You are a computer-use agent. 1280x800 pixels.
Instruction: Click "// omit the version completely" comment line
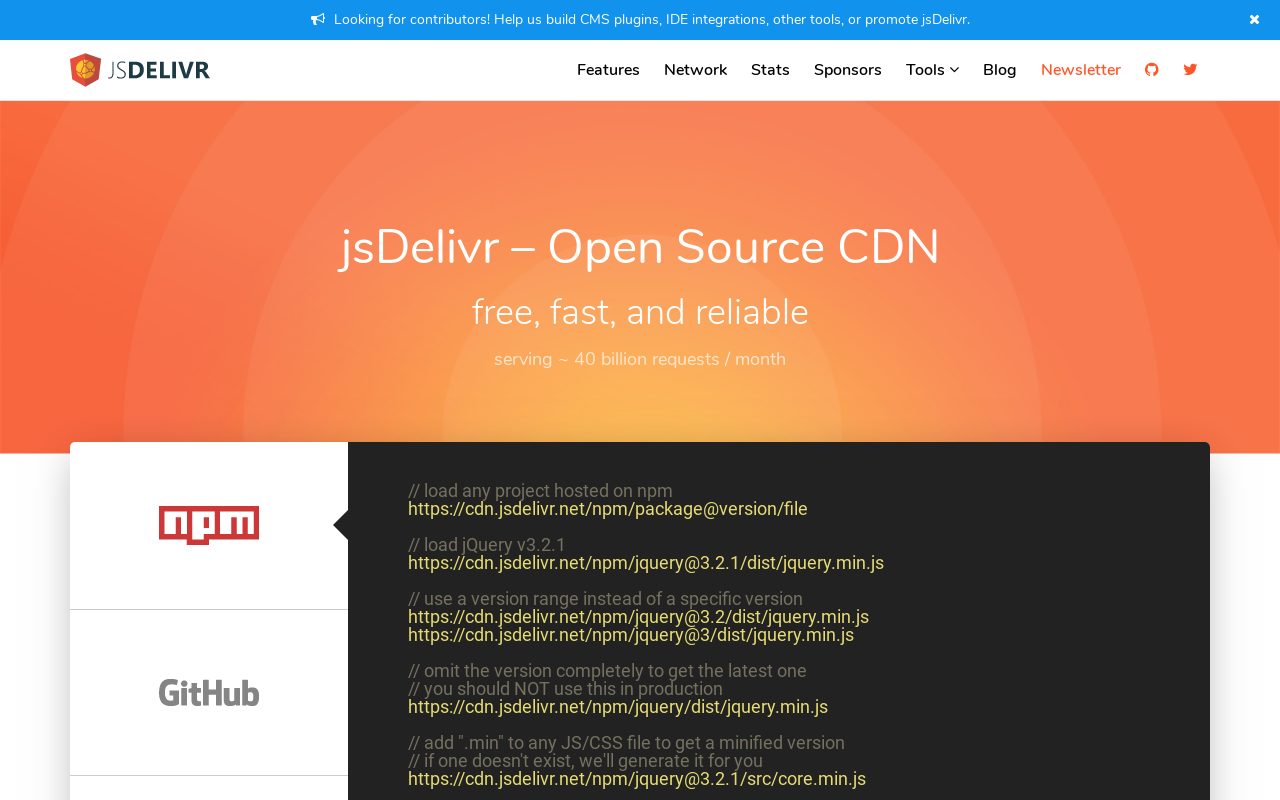pos(607,671)
